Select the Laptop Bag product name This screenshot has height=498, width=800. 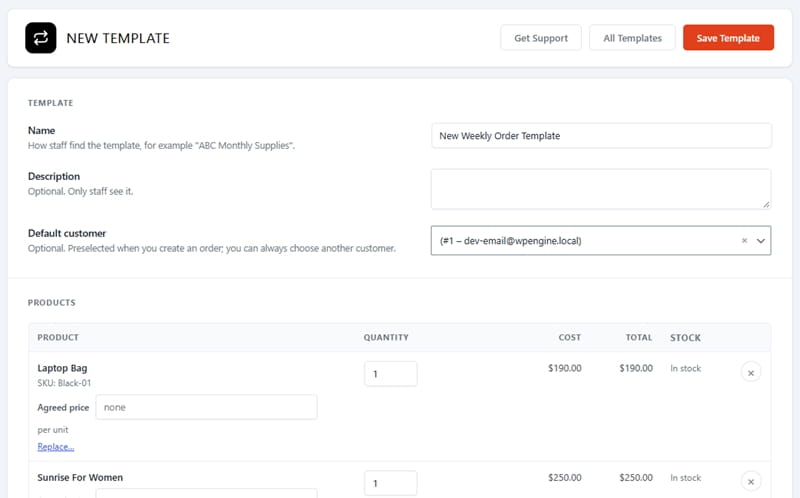click(62, 368)
